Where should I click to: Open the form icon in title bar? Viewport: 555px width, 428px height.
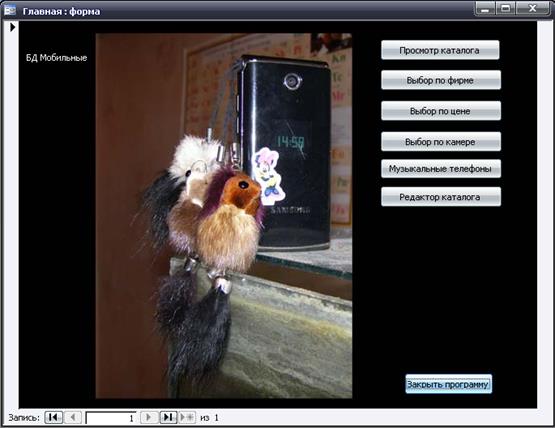click(10, 11)
